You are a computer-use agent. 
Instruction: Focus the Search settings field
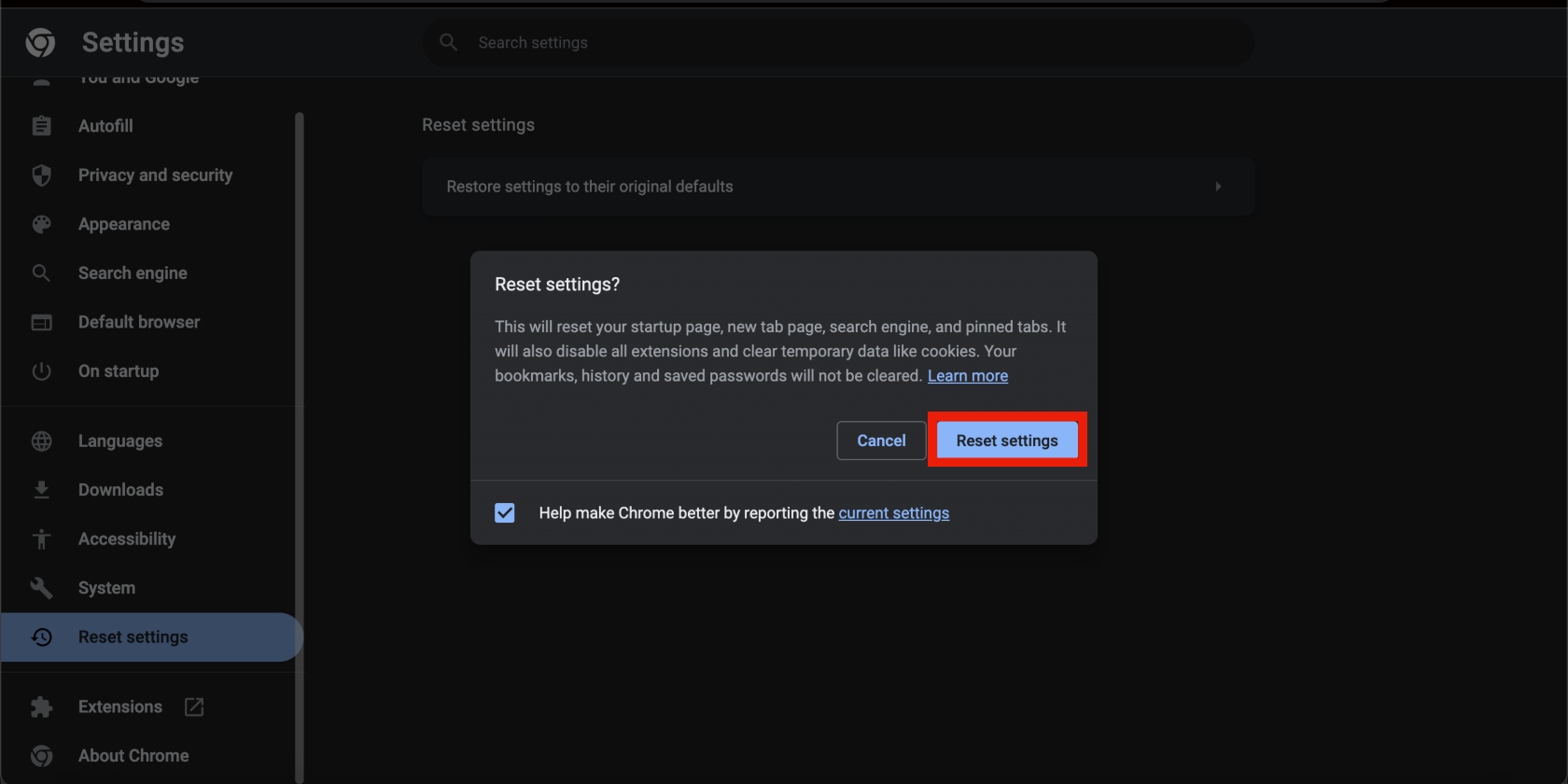click(x=838, y=42)
